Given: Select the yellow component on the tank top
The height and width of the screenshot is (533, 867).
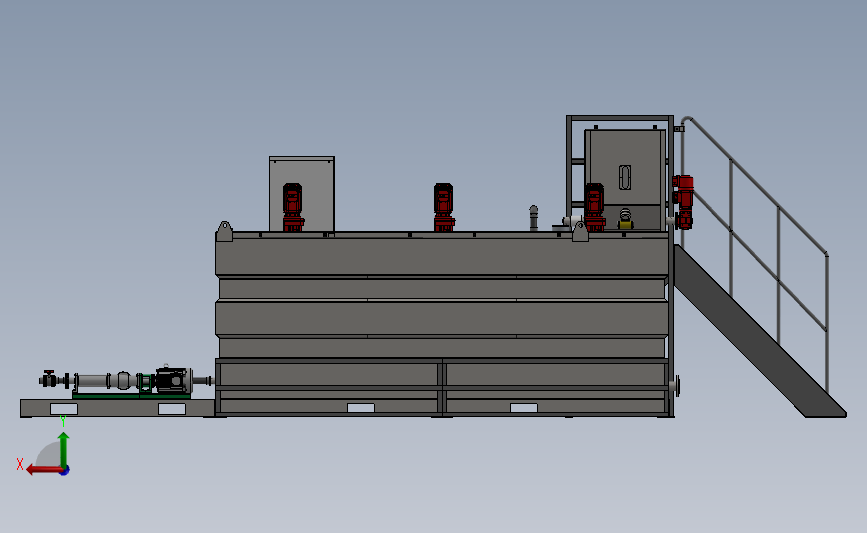Looking at the screenshot, I should (625, 224).
